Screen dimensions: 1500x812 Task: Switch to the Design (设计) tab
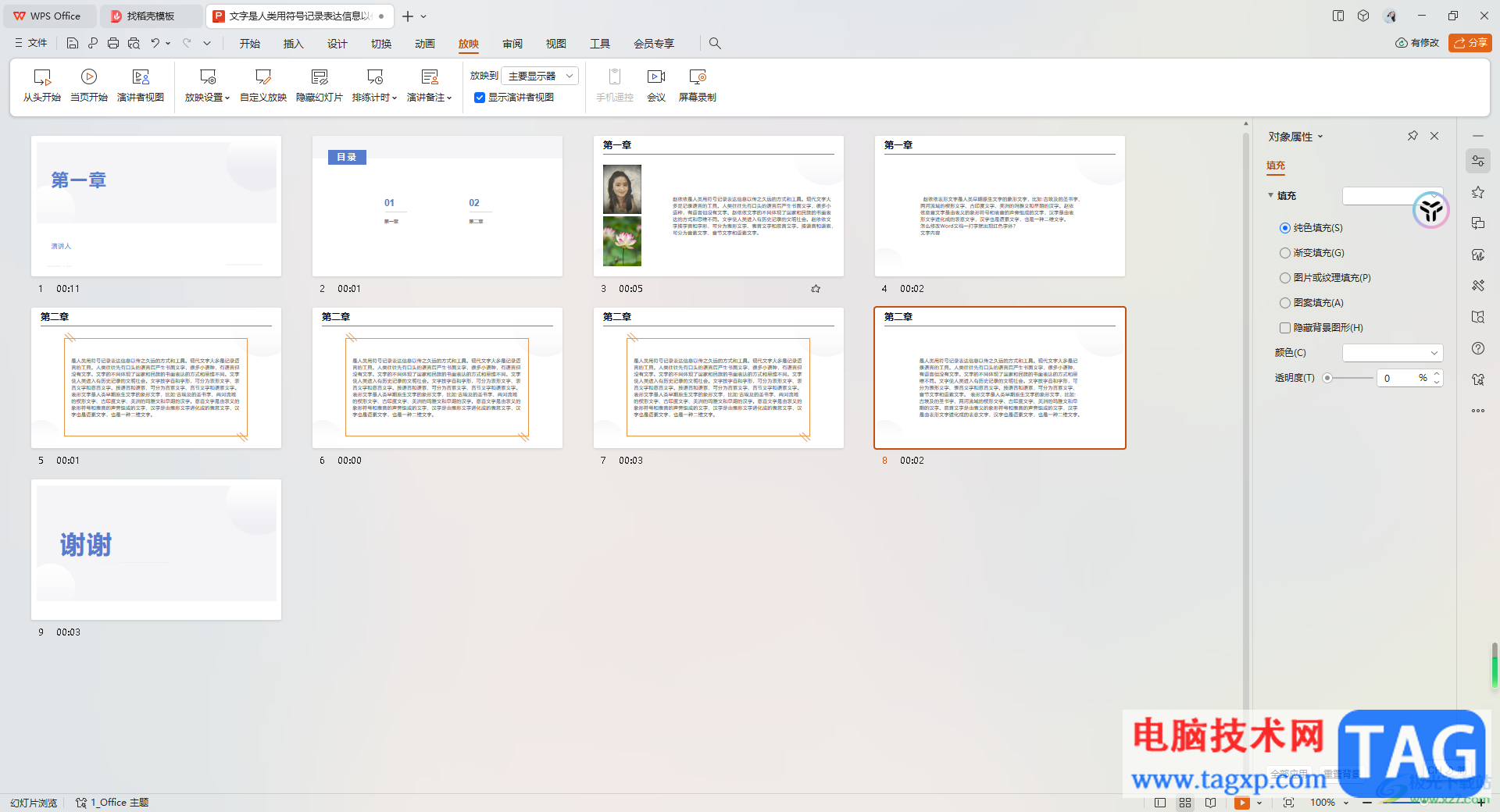point(337,44)
